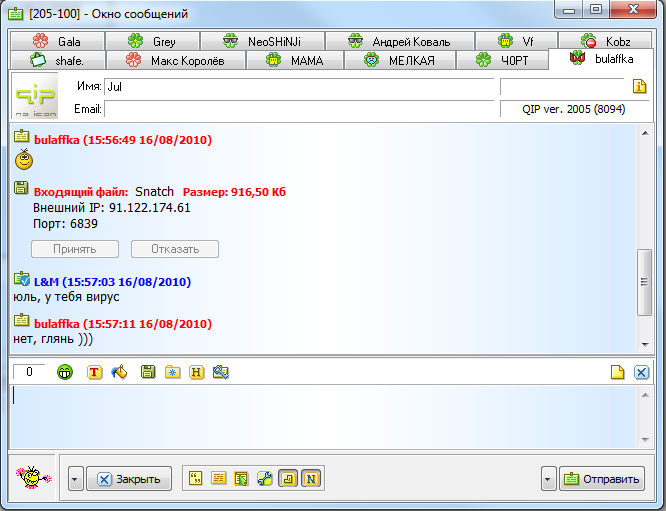Image resolution: width=666 pixels, height=511 pixels.
Task: Open dropdown arrow next to Закрыть
Action: point(75,479)
